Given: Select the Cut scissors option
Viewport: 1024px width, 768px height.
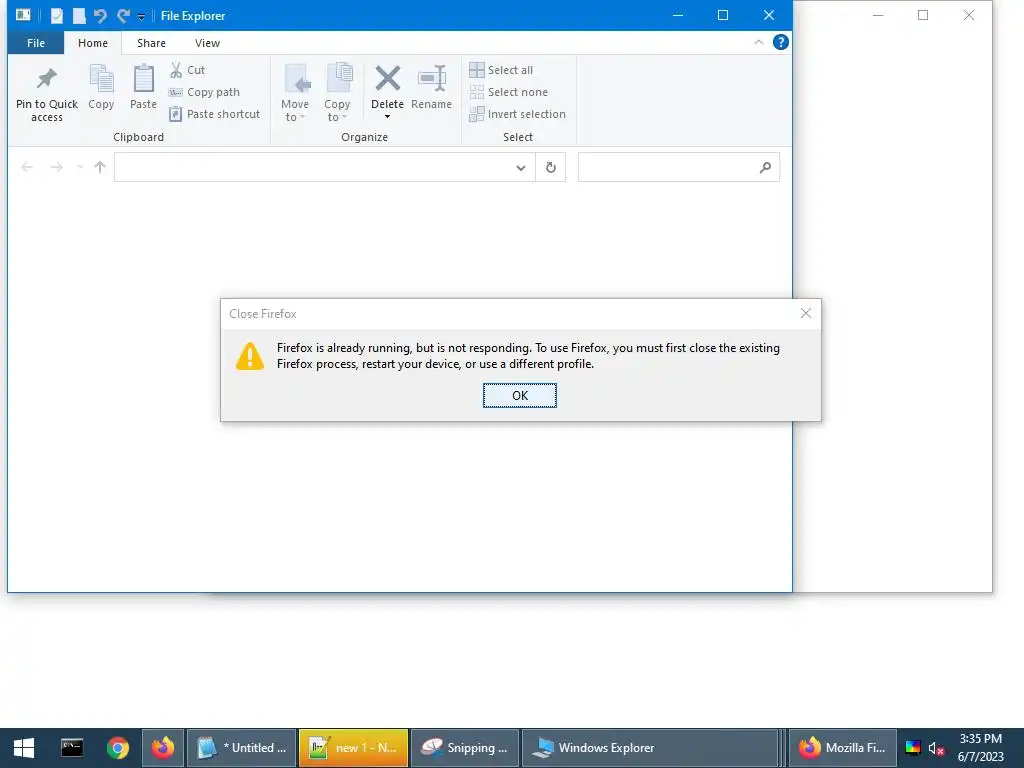Looking at the screenshot, I should pos(187,70).
